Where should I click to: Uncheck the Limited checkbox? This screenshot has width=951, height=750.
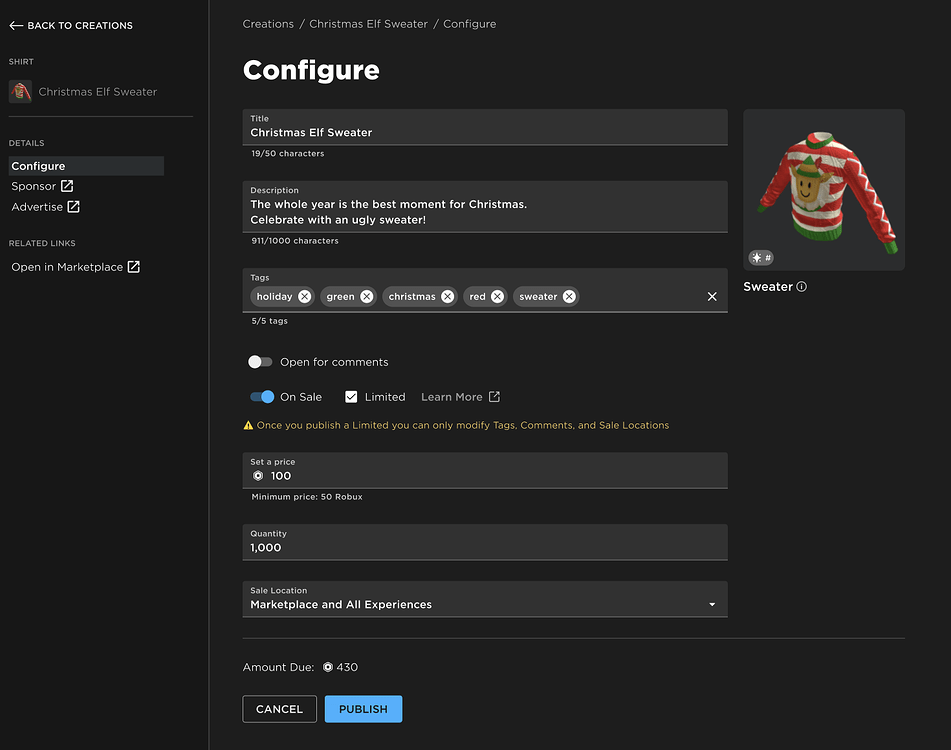coord(351,396)
